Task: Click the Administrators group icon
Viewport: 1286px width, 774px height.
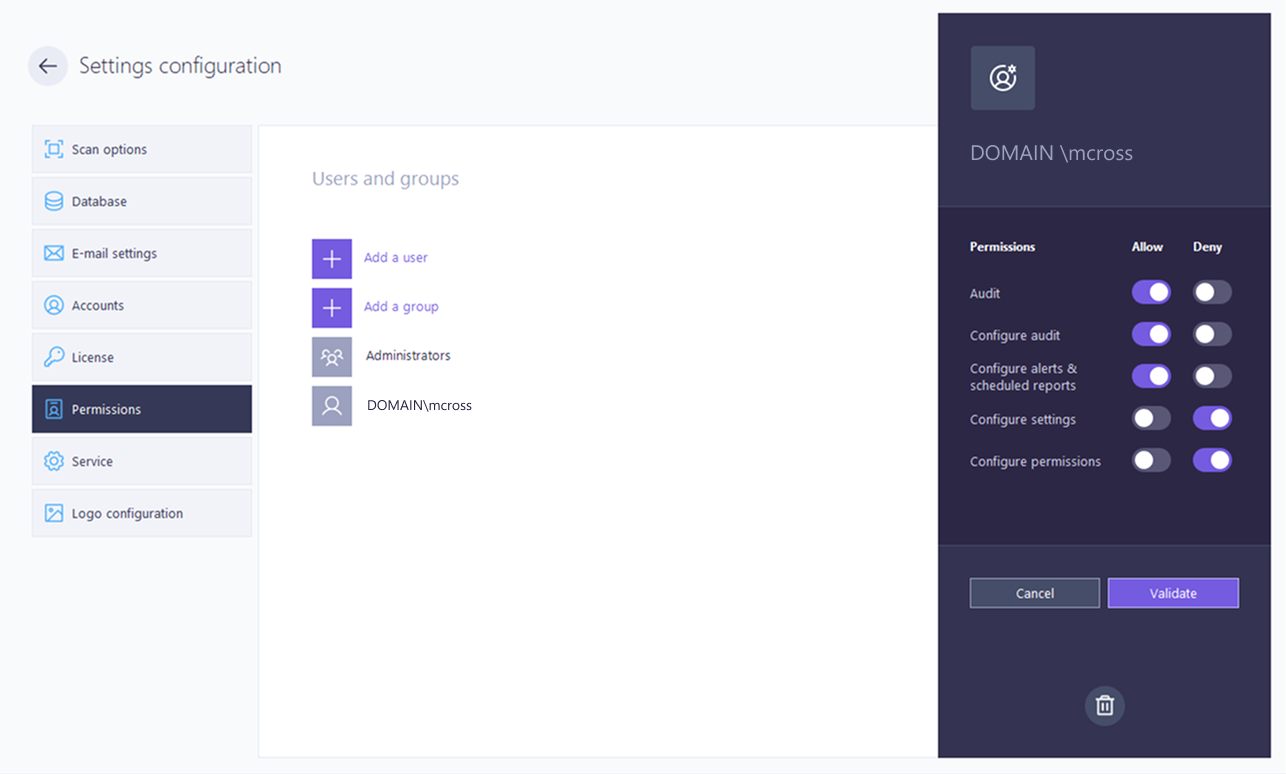Action: pos(332,357)
